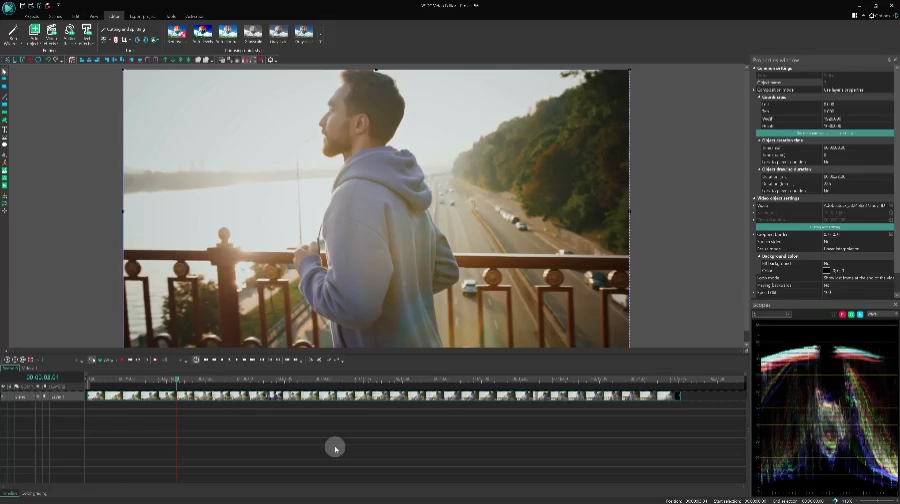Open the View ribbon tab

click(x=94, y=16)
